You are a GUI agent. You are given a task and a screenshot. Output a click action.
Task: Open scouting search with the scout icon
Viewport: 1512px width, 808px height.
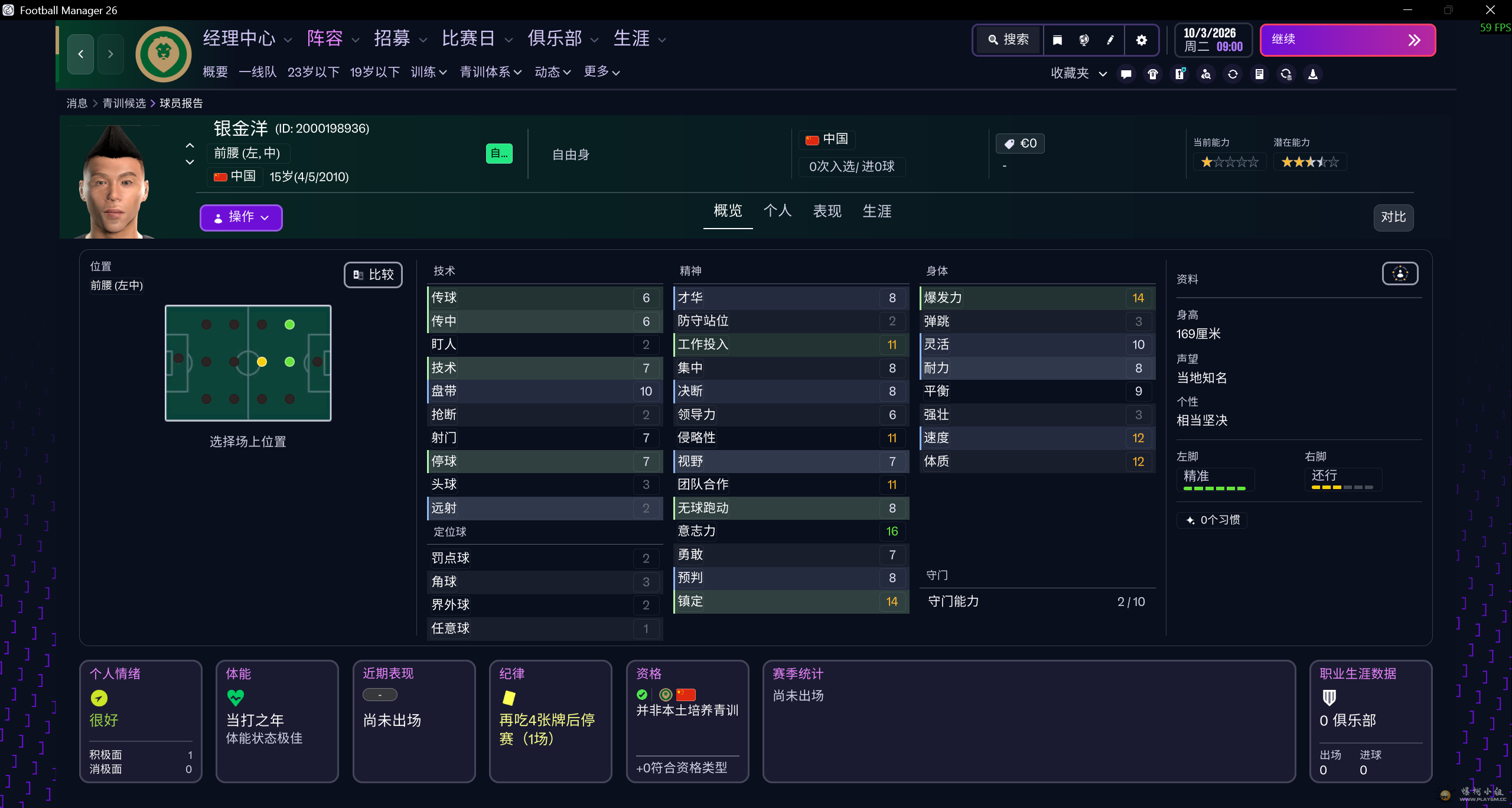(x=1207, y=74)
